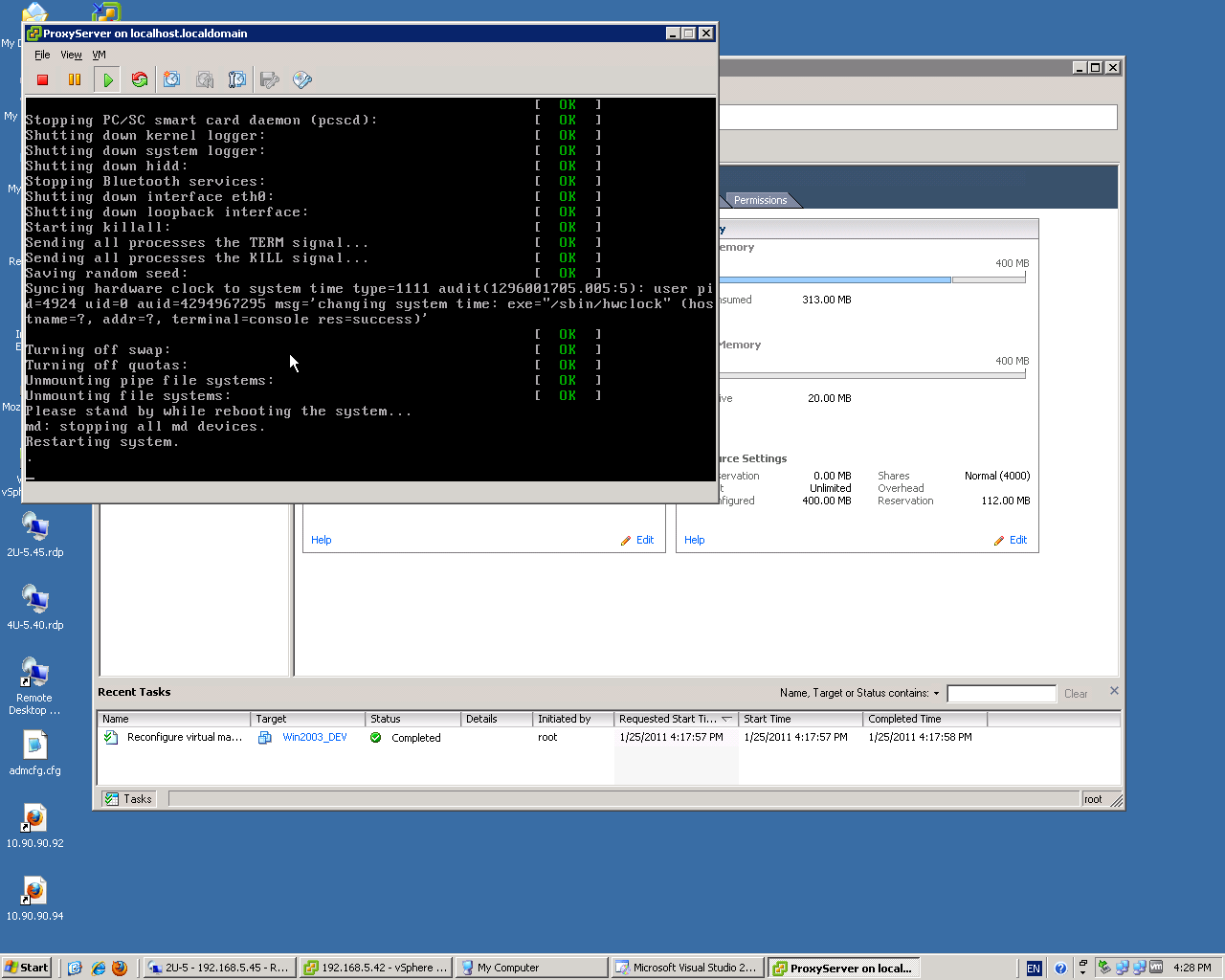Image resolution: width=1225 pixels, height=980 pixels.
Task: Click the 112.00 MB overhead reservation value
Action: (1006, 501)
